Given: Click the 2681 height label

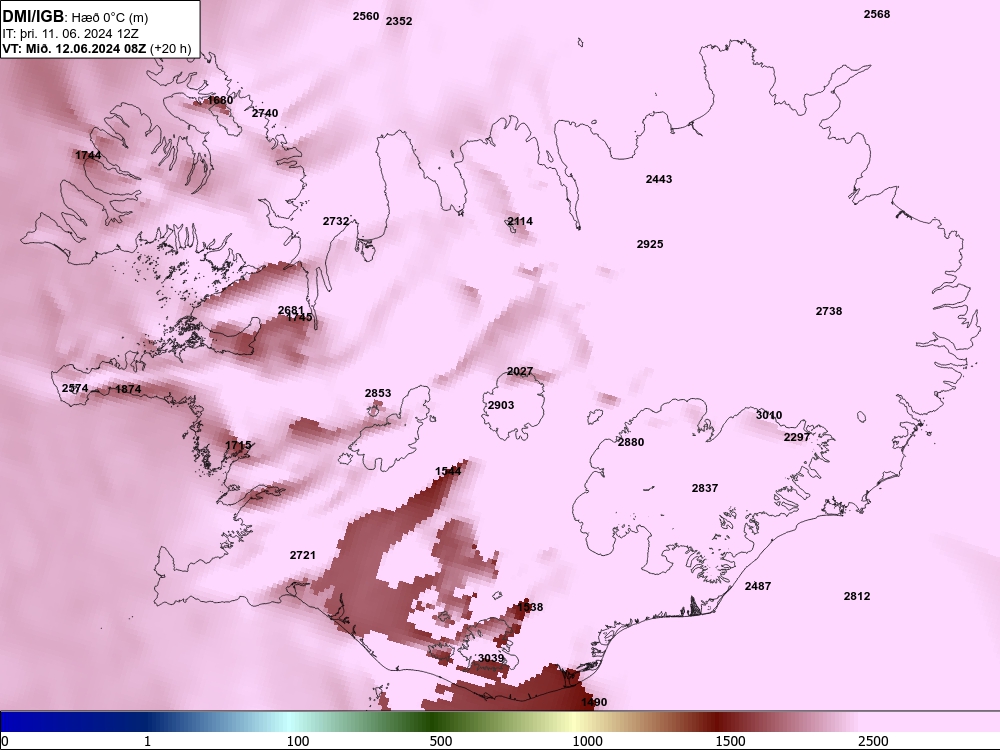Looking at the screenshot, I should tap(291, 311).
